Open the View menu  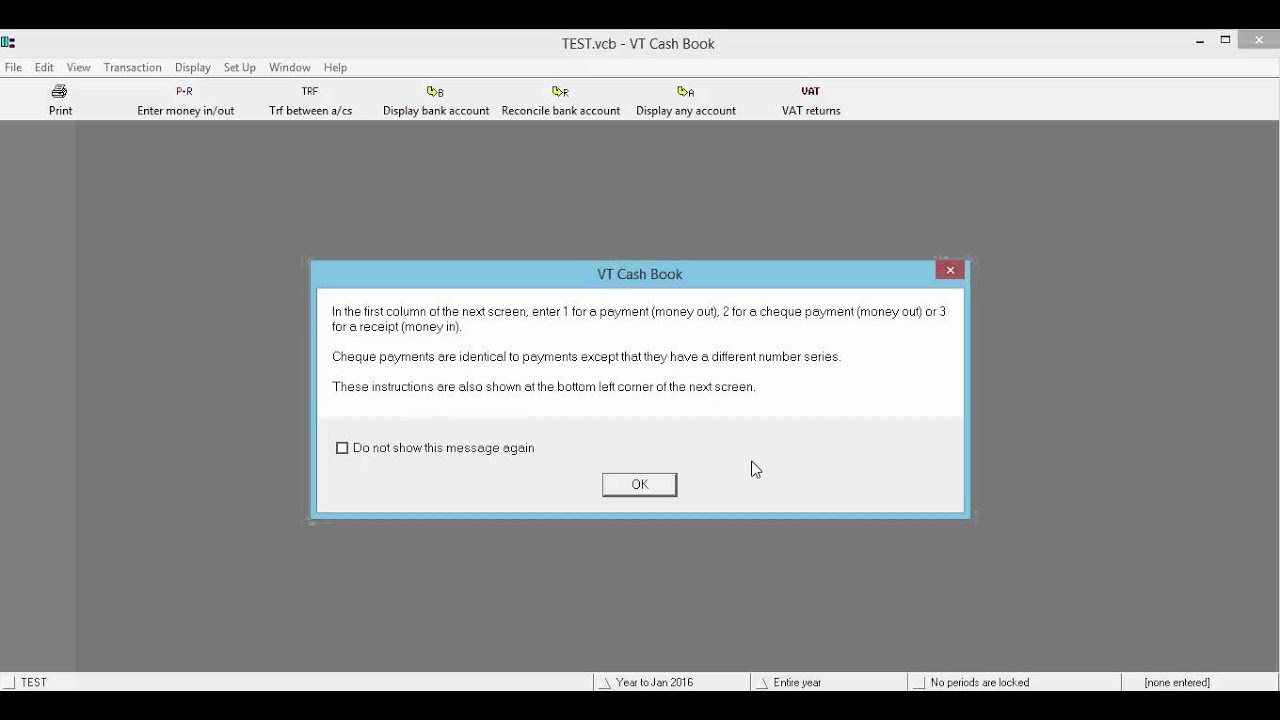click(x=78, y=67)
